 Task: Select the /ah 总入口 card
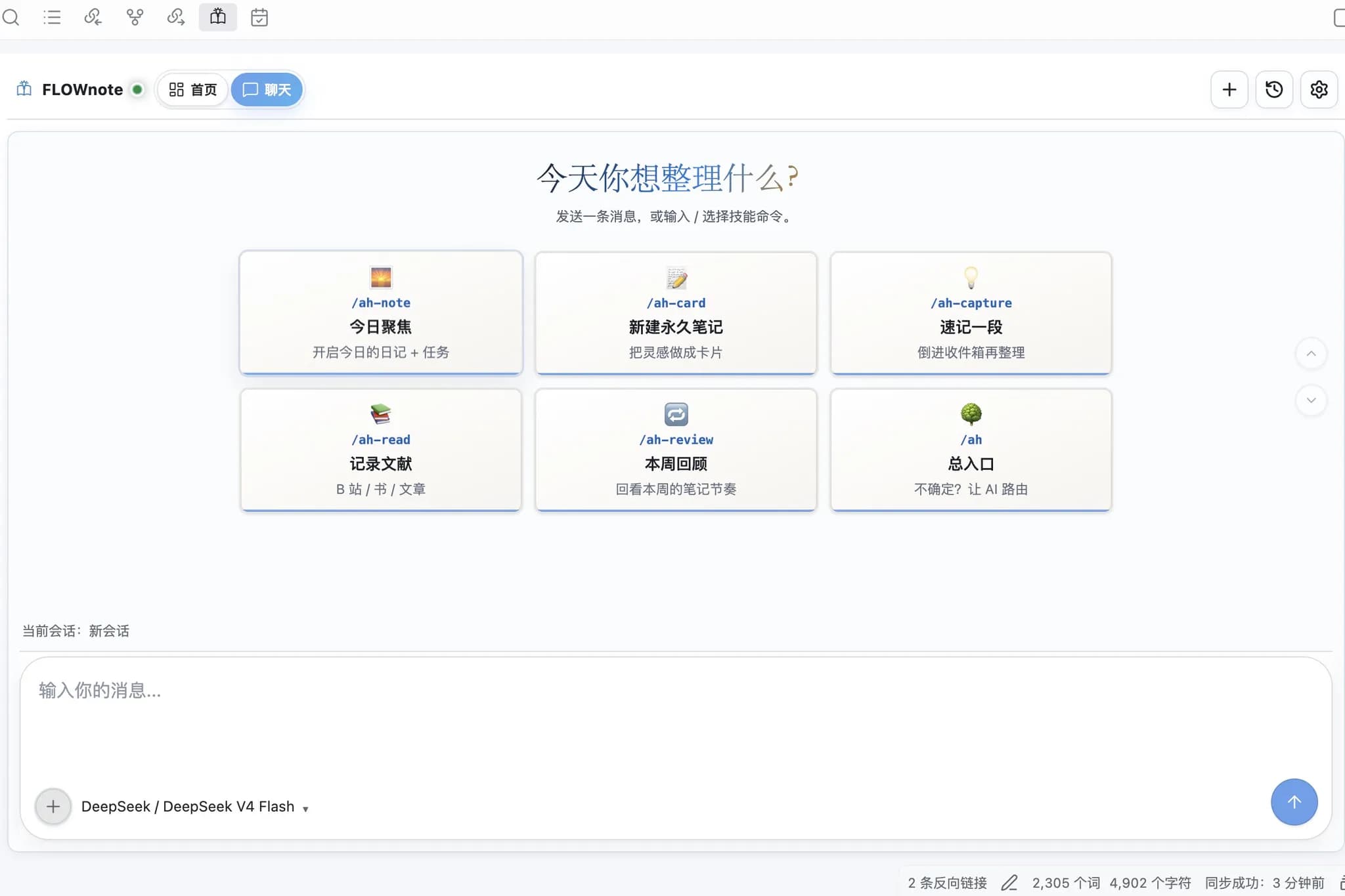(971, 450)
